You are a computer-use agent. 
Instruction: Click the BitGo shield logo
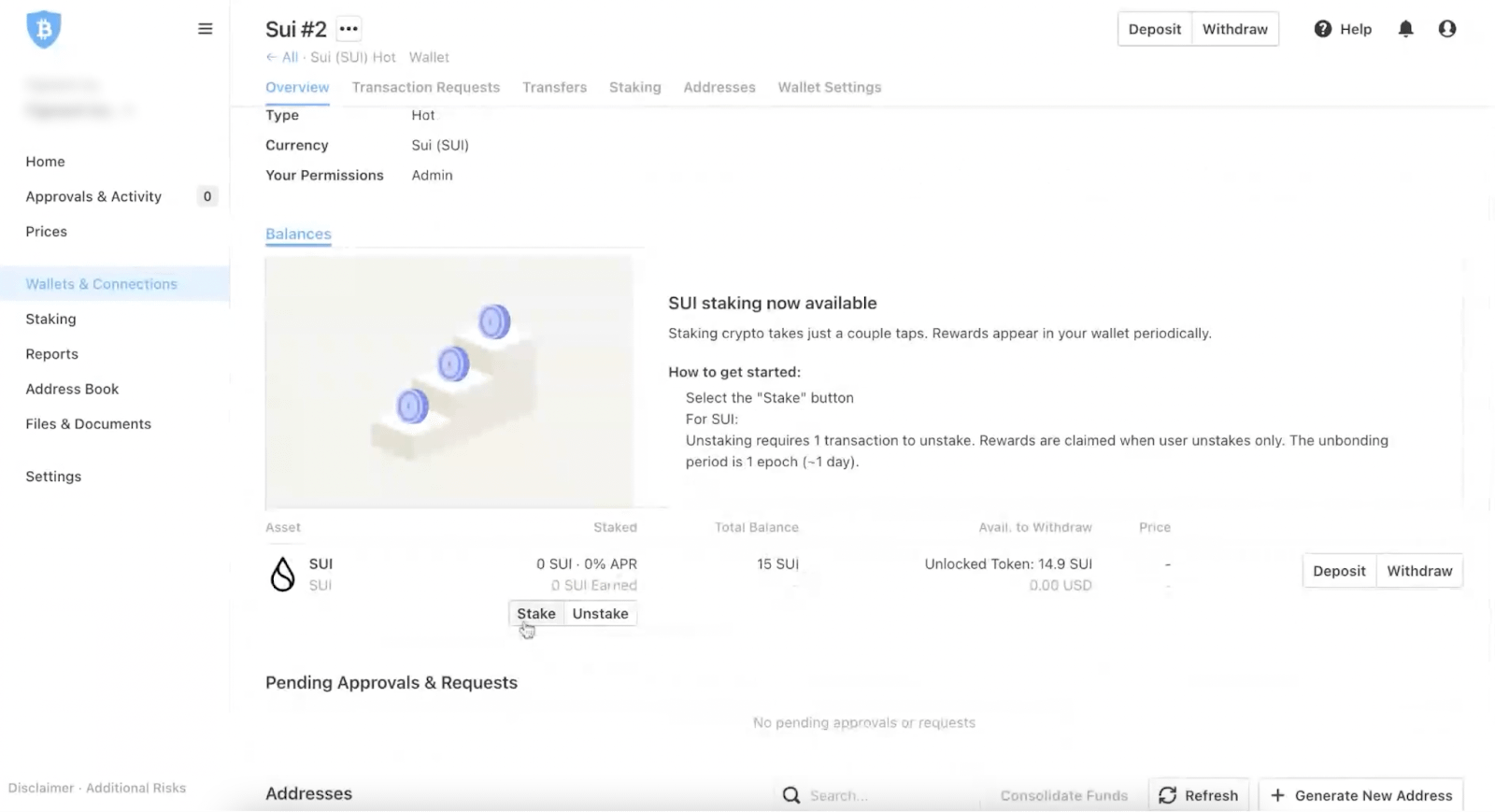[x=43, y=29]
